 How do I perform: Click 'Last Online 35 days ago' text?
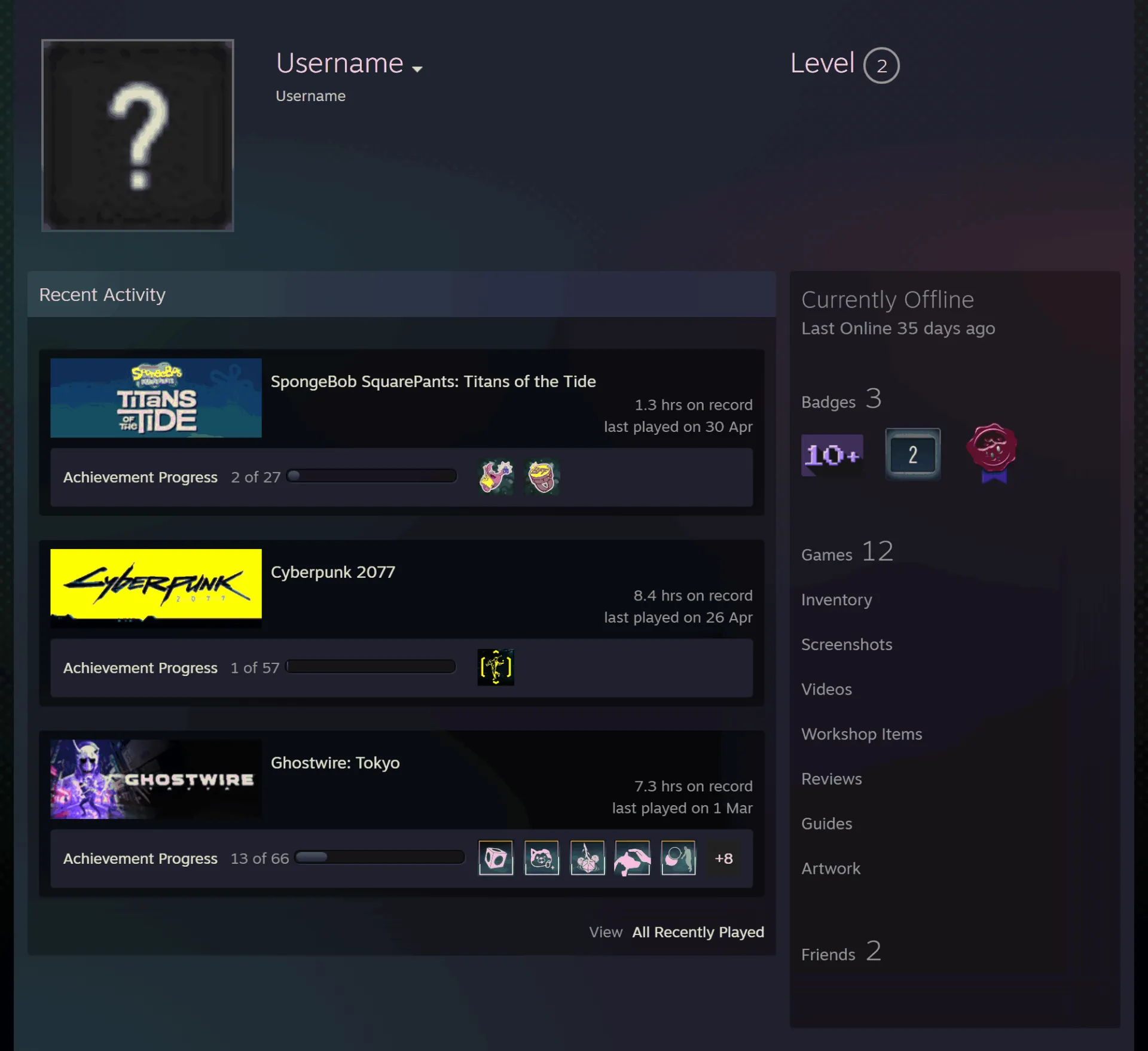point(898,328)
